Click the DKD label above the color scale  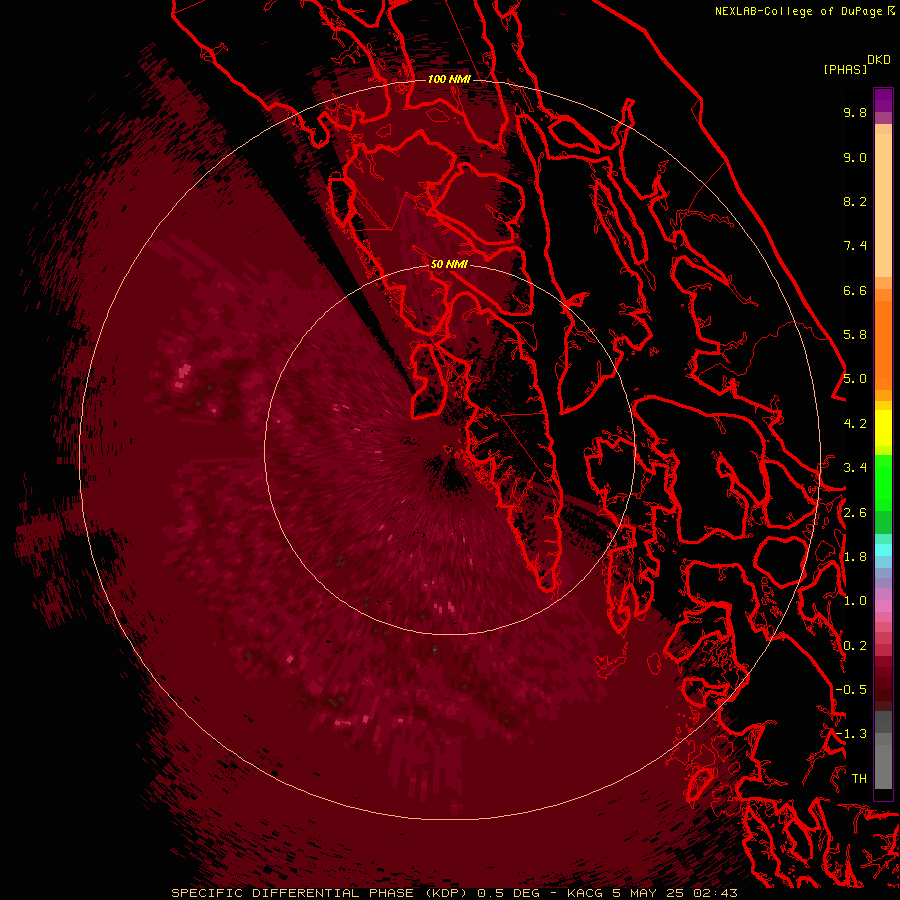click(879, 60)
